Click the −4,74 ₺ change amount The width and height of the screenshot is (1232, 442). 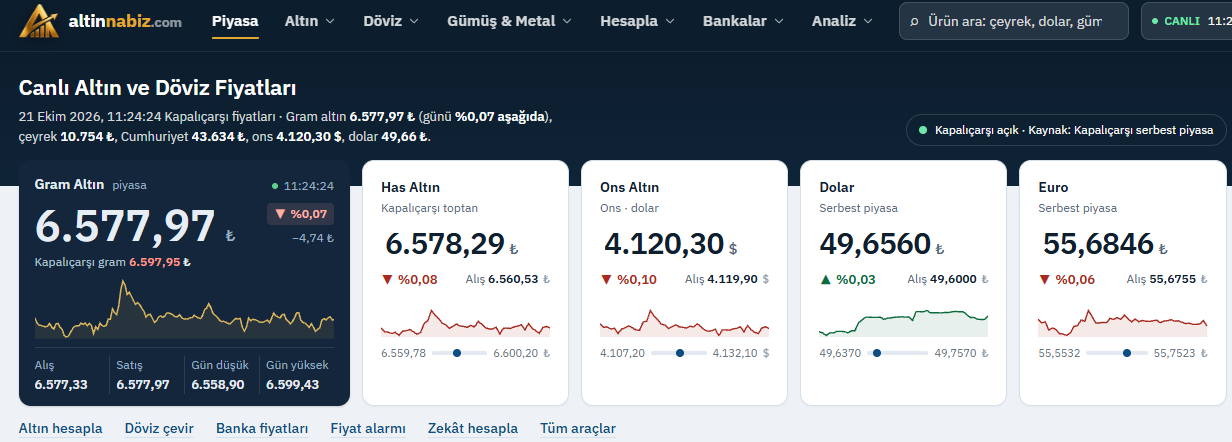(313, 238)
